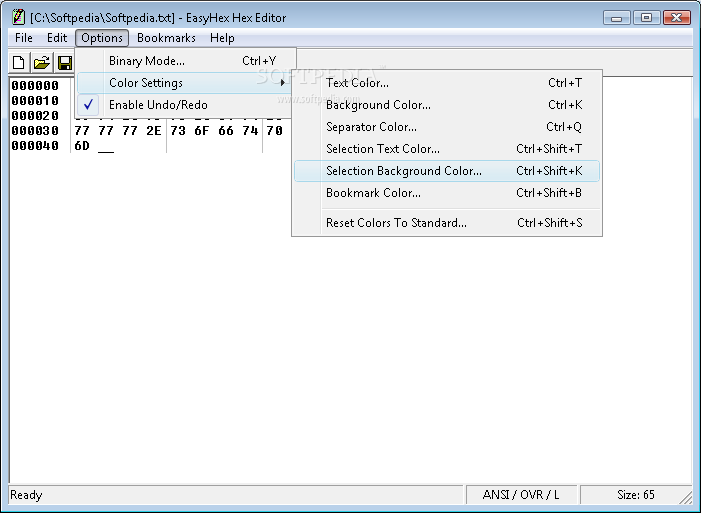Image resolution: width=701 pixels, height=513 pixels.
Task: Click hex byte 73 on row 000030
Action: (178, 131)
